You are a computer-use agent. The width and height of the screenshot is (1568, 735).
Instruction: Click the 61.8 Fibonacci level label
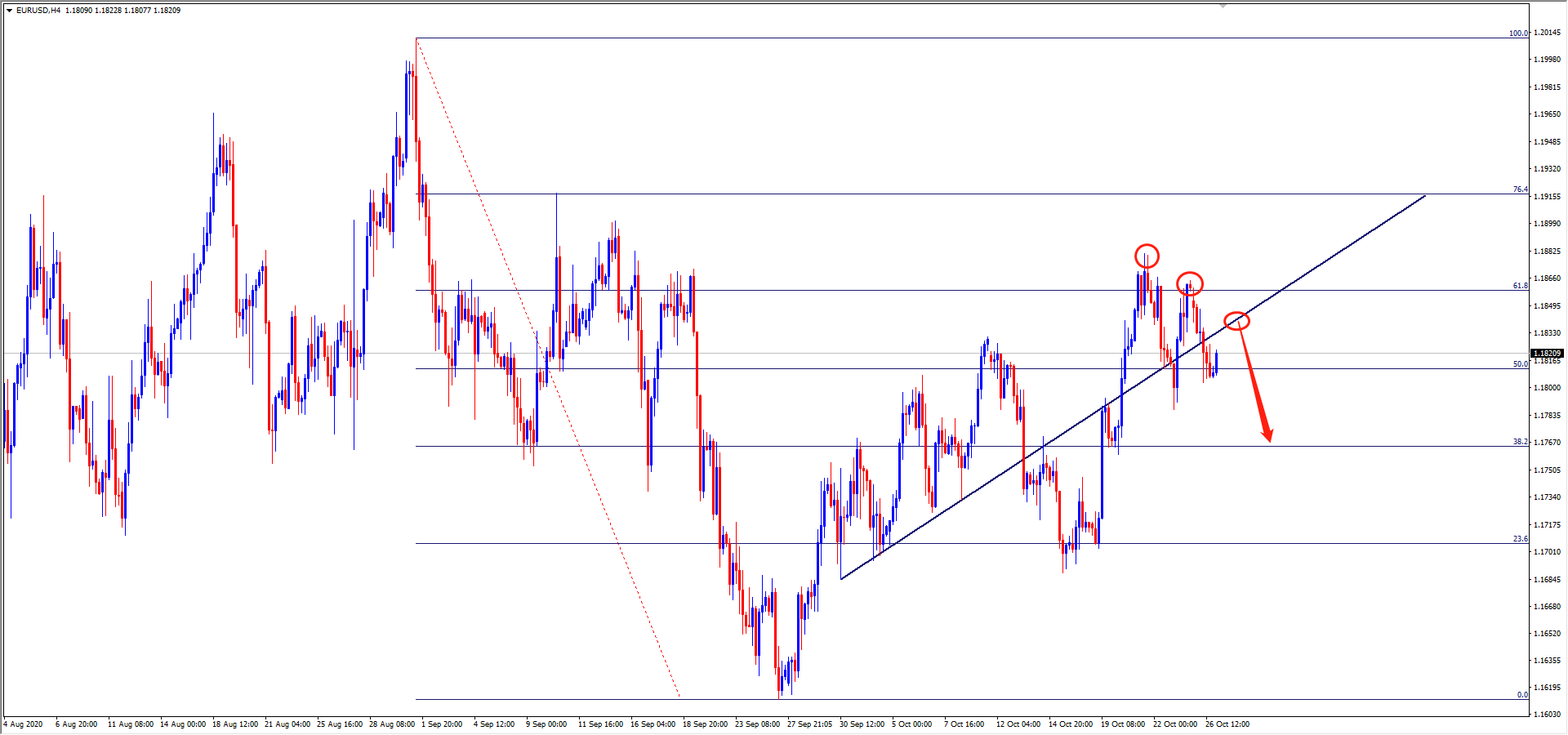1521,286
